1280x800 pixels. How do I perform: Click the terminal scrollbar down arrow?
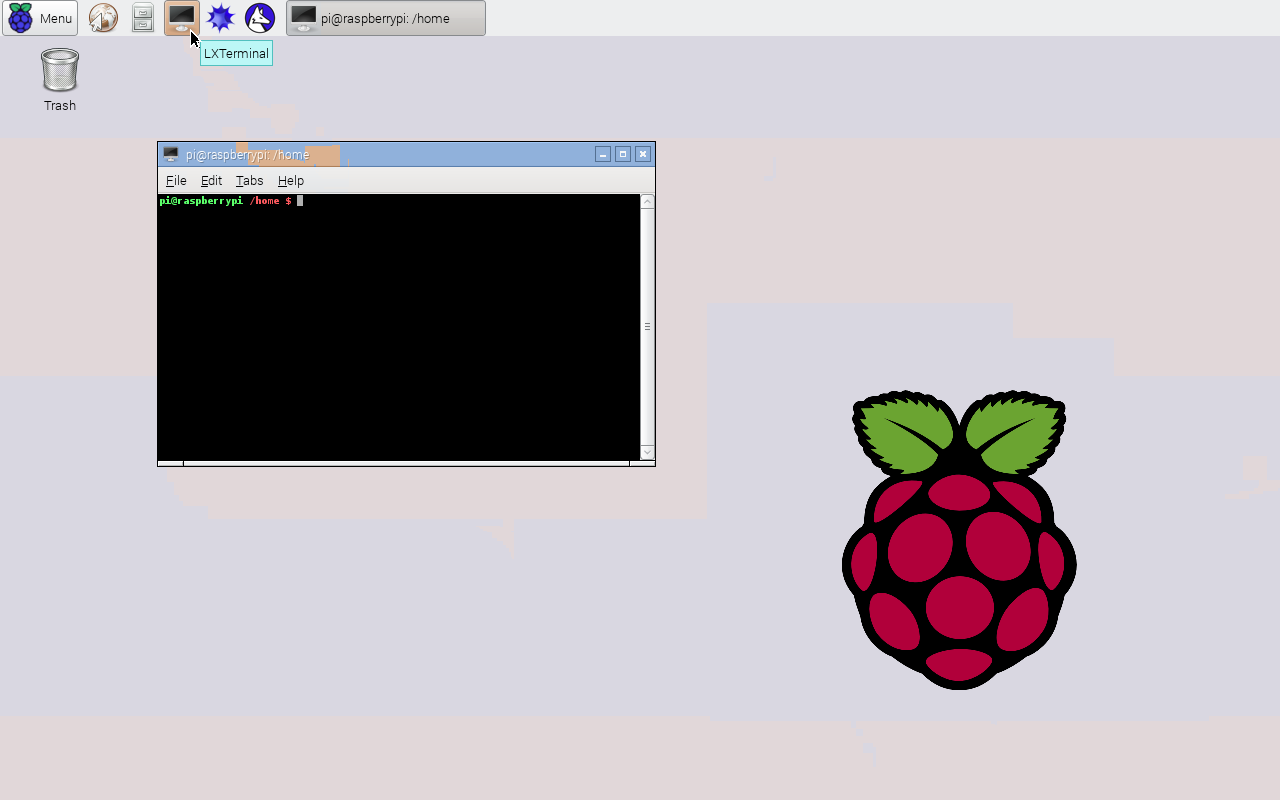click(x=647, y=453)
